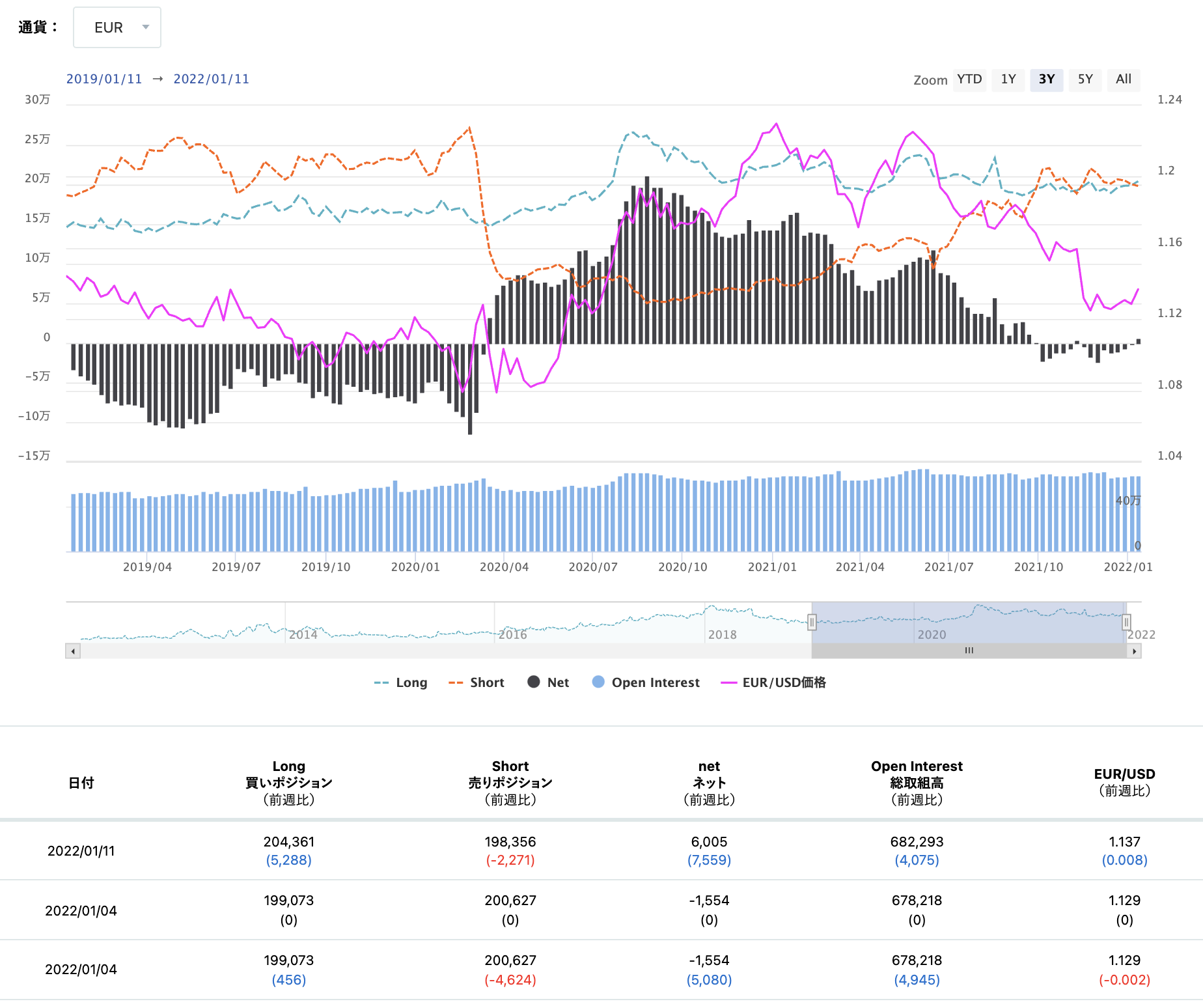Click the end date 2022/01/11 field

click(x=212, y=79)
